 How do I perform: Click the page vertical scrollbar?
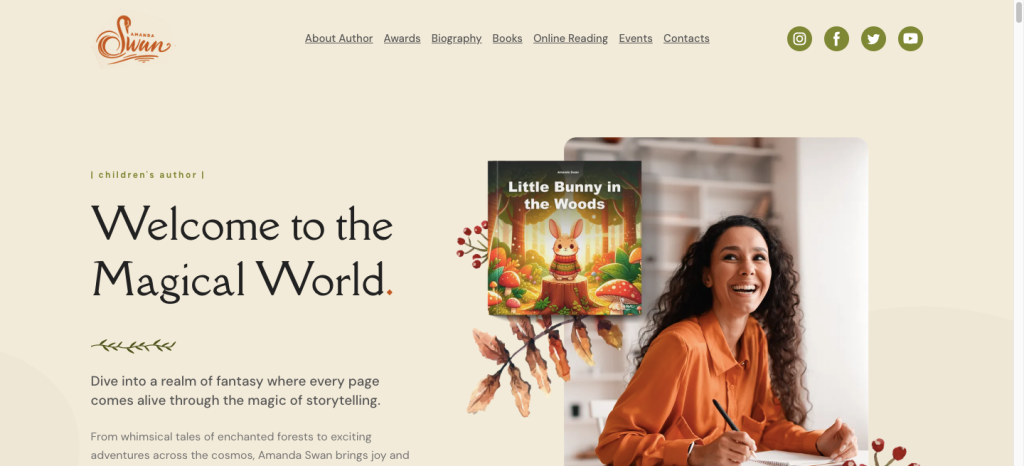(x=1018, y=233)
